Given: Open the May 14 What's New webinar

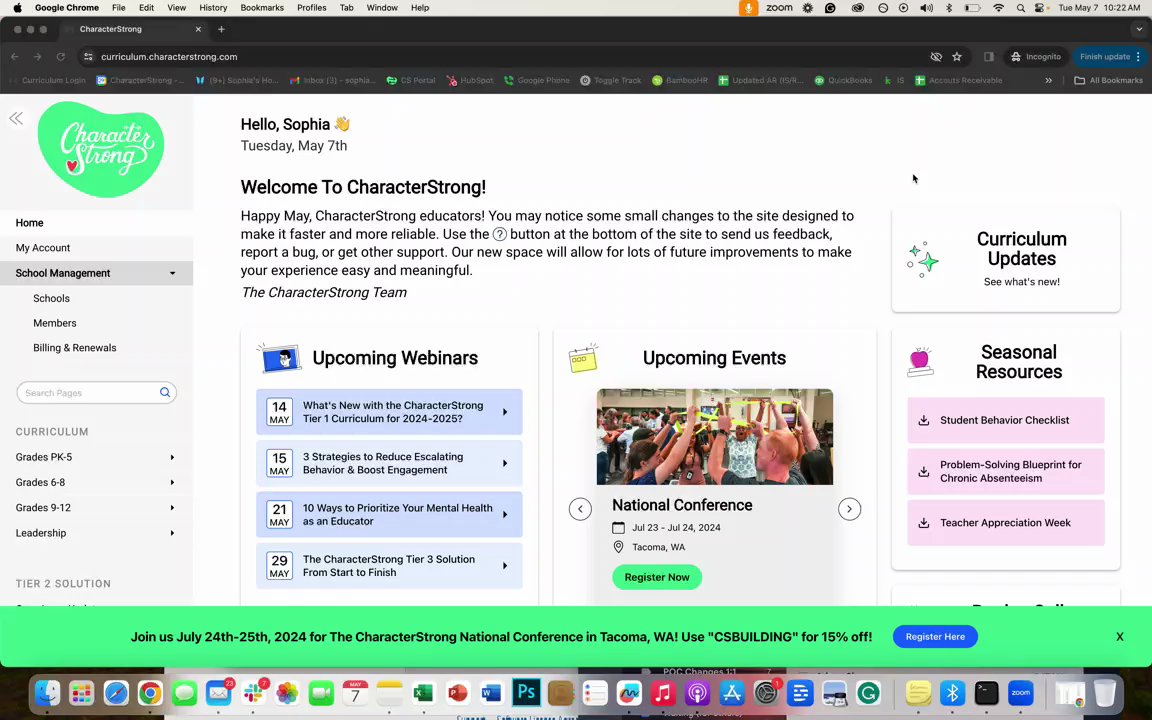Looking at the screenshot, I should tap(389, 412).
